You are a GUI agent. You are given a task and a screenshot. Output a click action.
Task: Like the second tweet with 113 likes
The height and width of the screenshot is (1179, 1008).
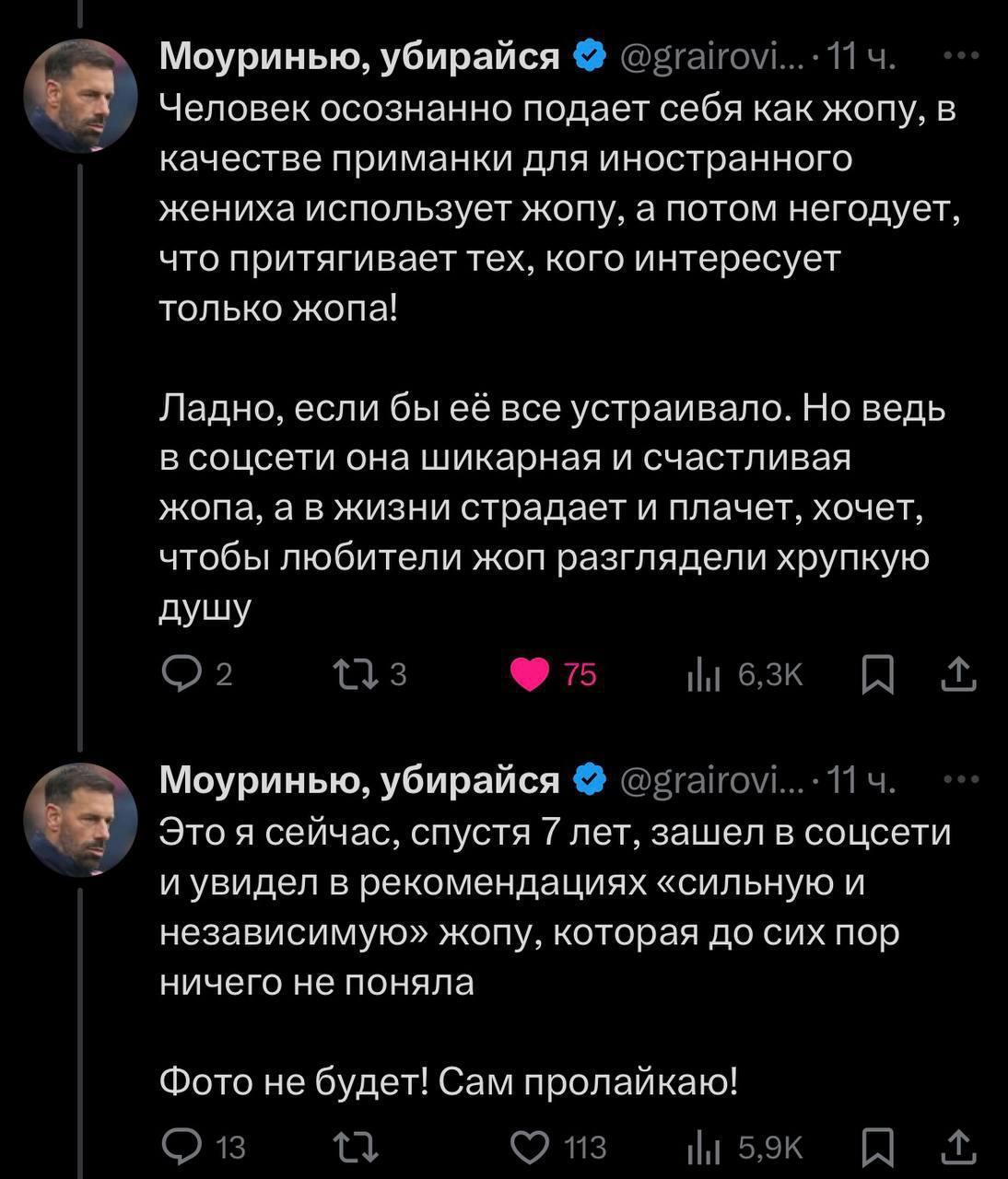[x=529, y=1147]
